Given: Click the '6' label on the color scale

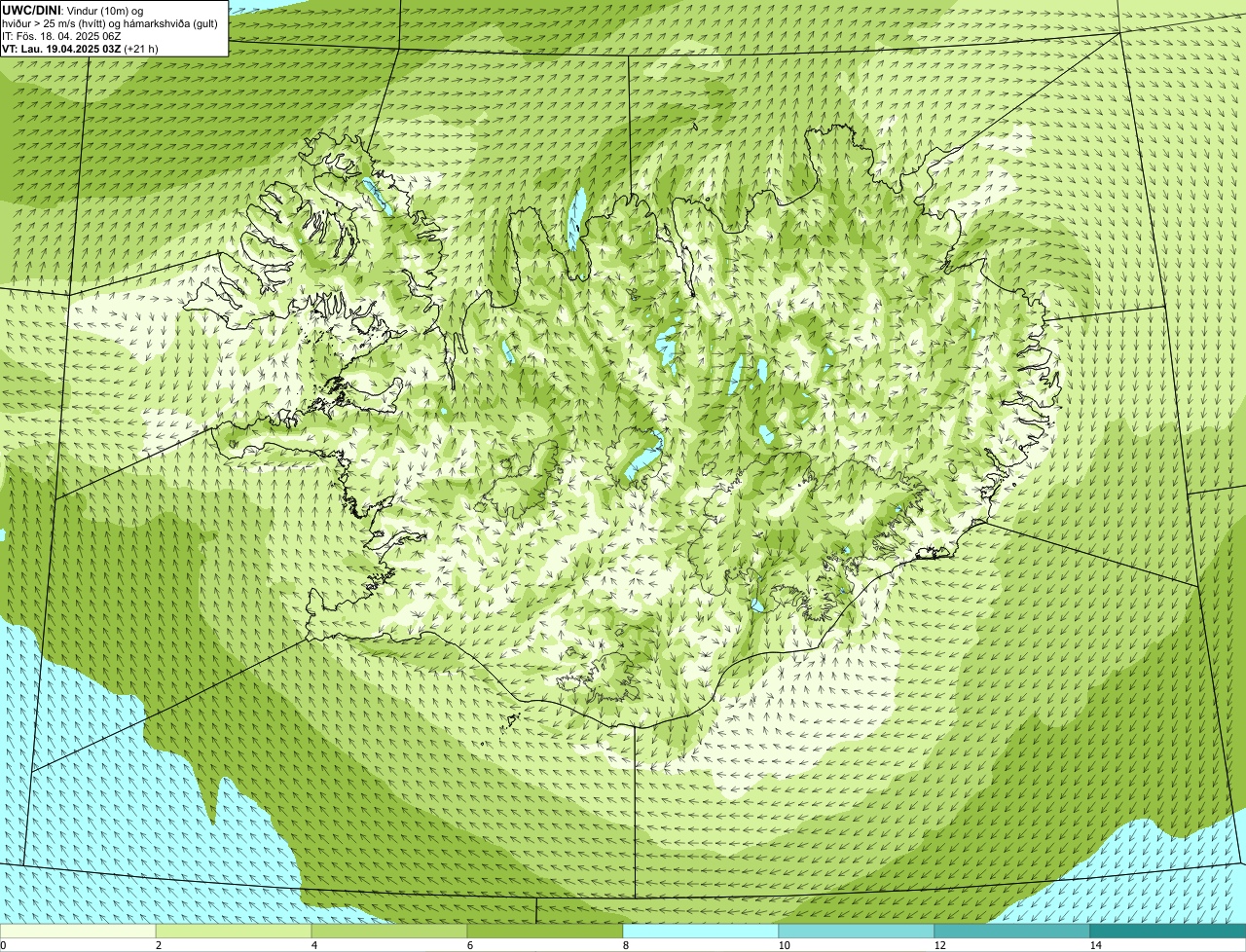Looking at the screenshot, I should coord(469,945).
